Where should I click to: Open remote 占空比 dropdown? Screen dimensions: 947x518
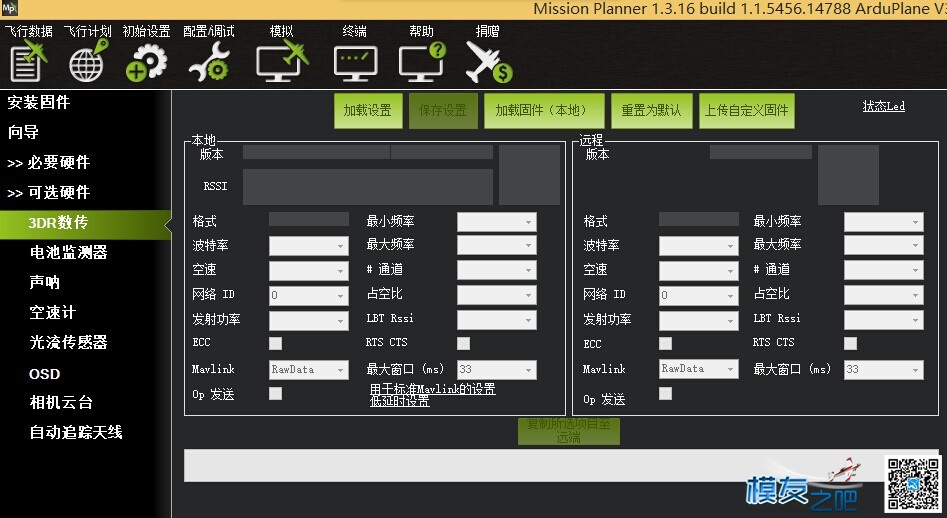coord(884,295)
